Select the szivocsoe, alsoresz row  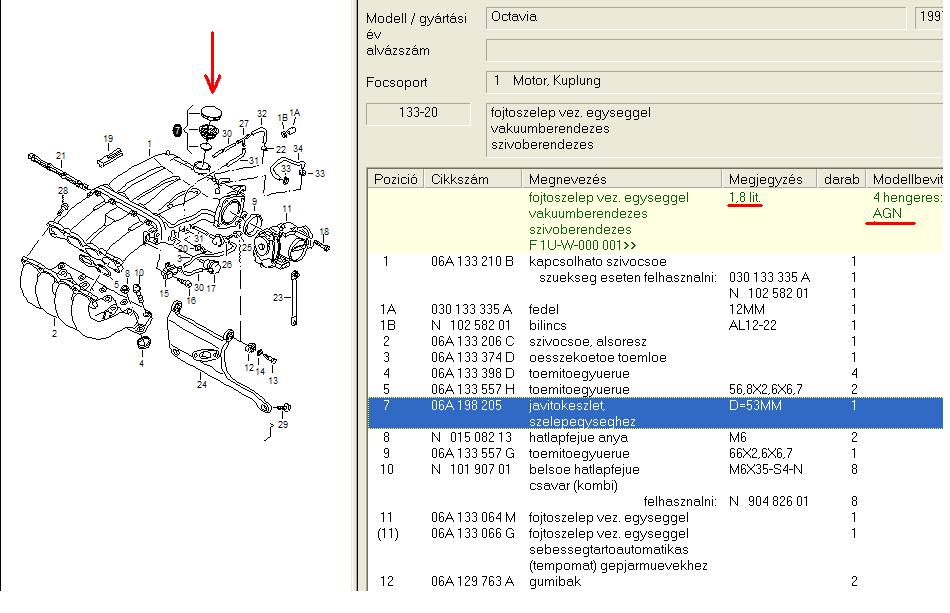(587, 342)
